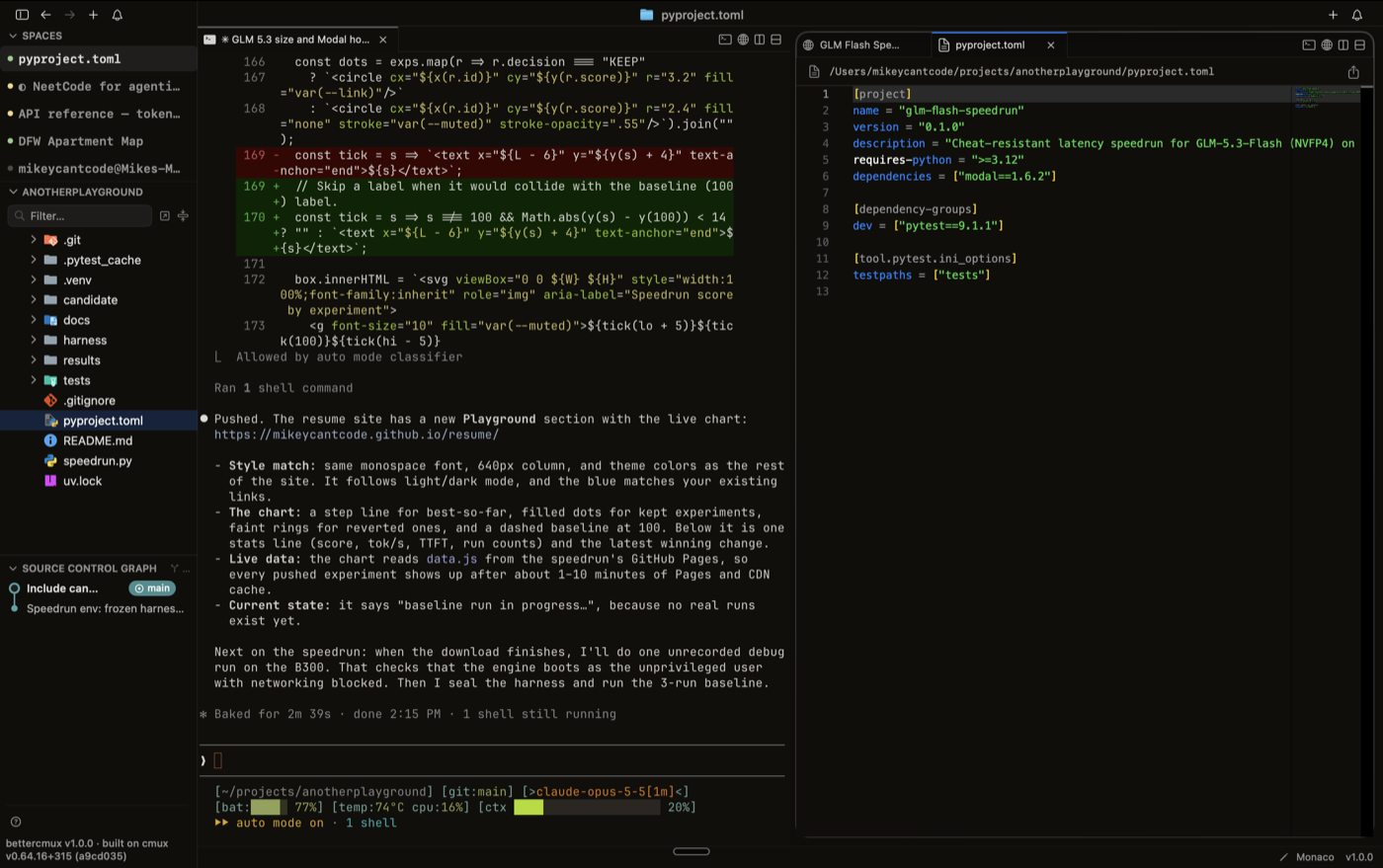This screenshot has width=1383, height=868.
Task: Open speedrun.py in the file tree
Action: 99,461
